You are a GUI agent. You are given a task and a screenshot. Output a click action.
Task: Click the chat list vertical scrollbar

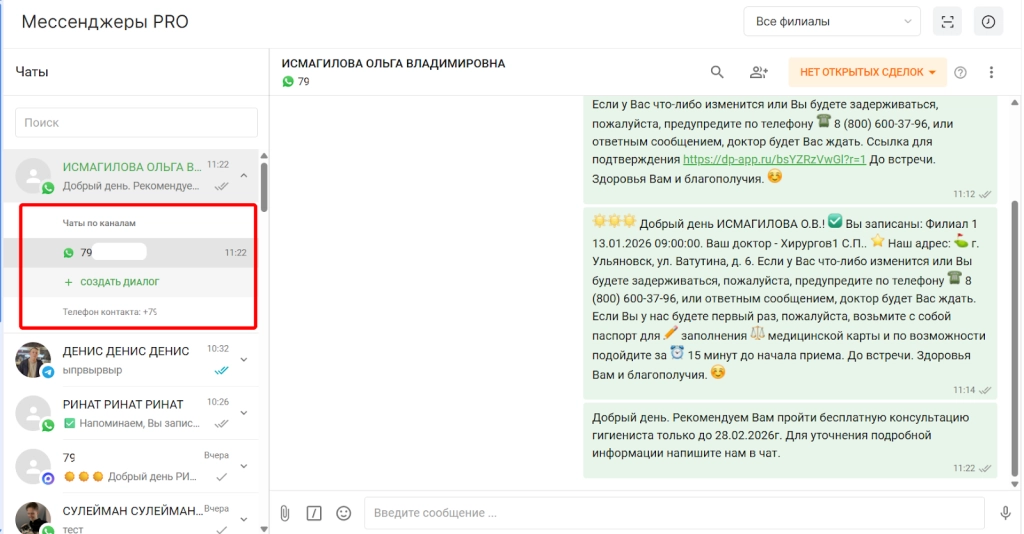[264, 185]
